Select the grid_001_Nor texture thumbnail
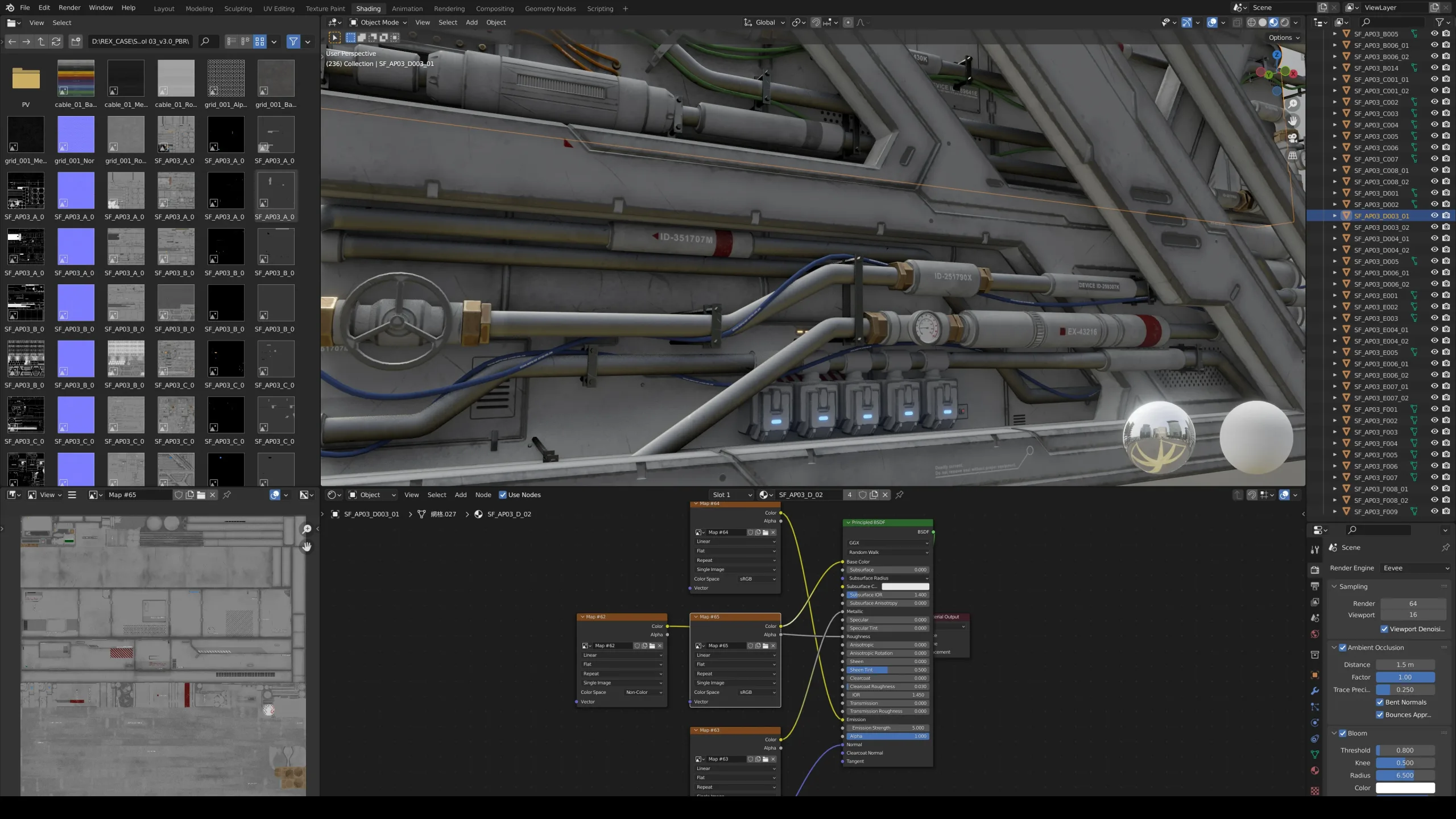Viewport: 1456px width, 819px height. click(76, 135)
